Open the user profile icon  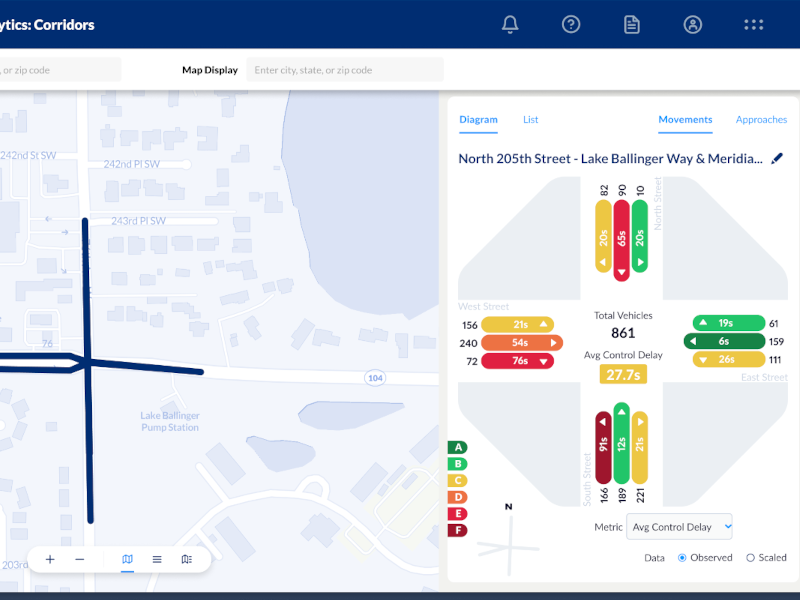point(692,24)
